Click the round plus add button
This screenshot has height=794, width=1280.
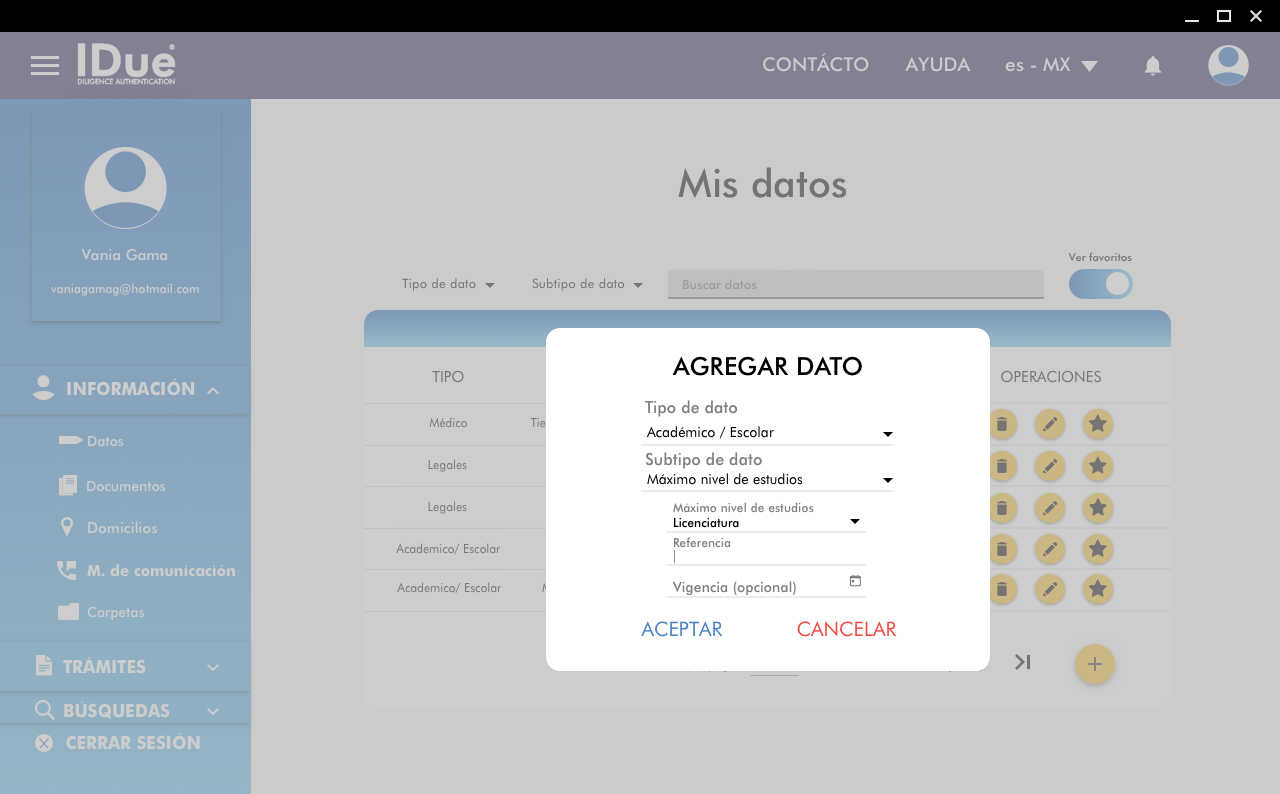[x=1094, y=664]
